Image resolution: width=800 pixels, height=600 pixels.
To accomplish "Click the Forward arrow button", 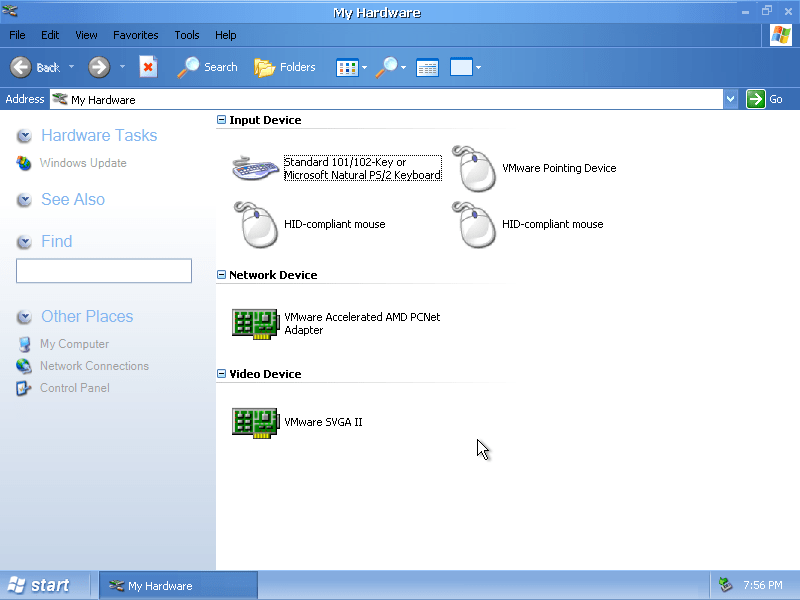I will (x=98, y=67).
